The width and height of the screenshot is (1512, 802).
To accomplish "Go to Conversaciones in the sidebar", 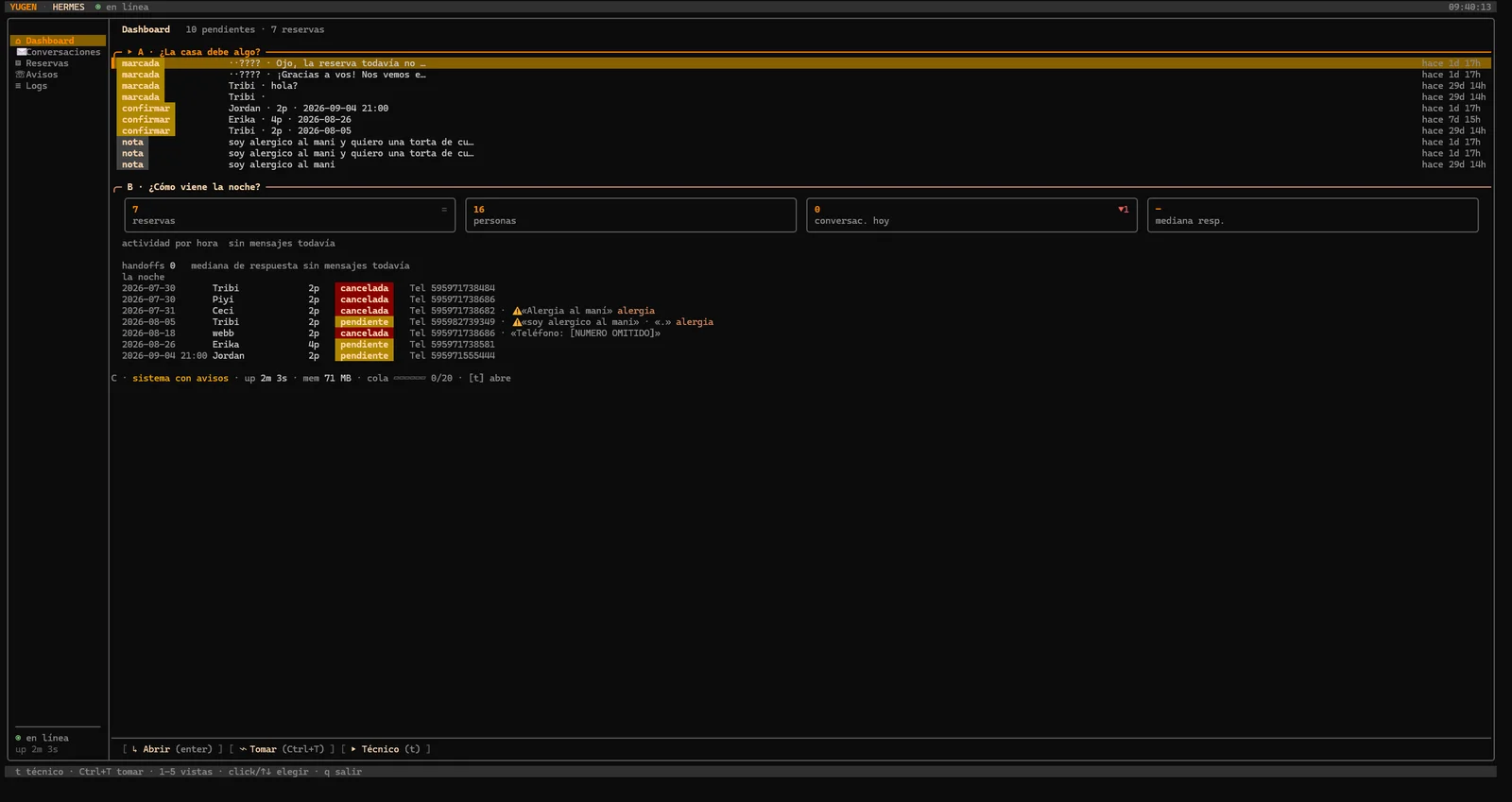I will (x=58, y=52).
